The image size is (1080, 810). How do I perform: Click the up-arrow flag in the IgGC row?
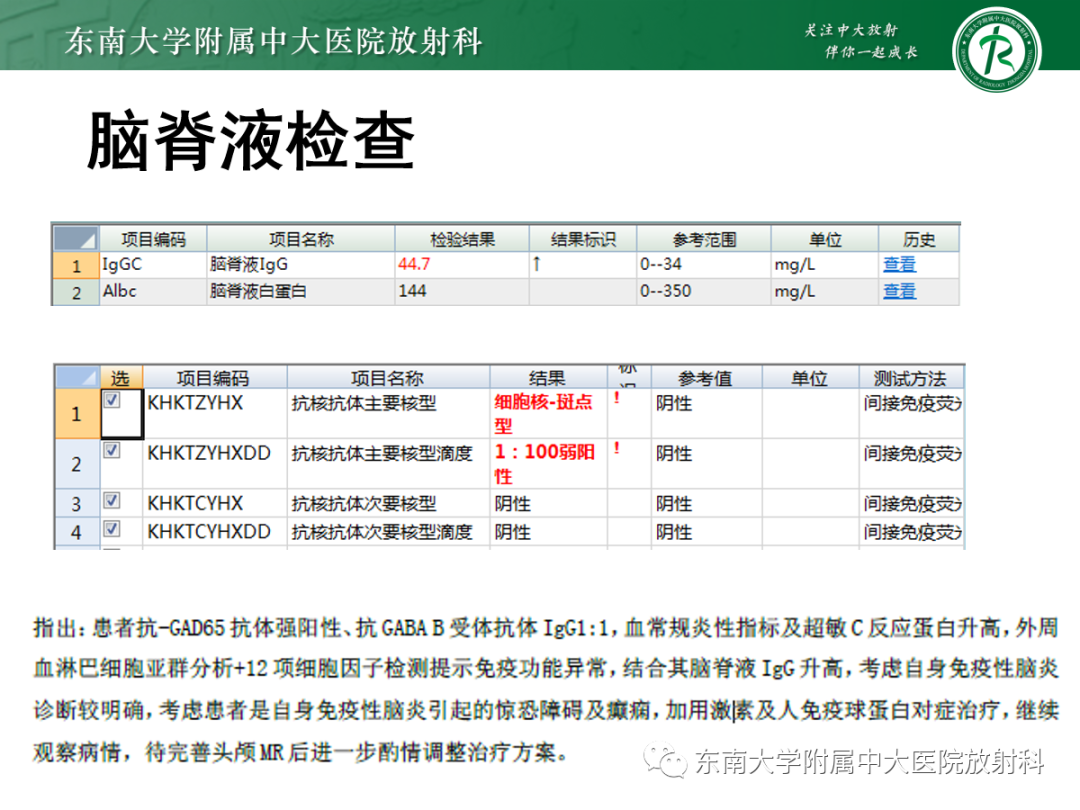pos(537,264)
